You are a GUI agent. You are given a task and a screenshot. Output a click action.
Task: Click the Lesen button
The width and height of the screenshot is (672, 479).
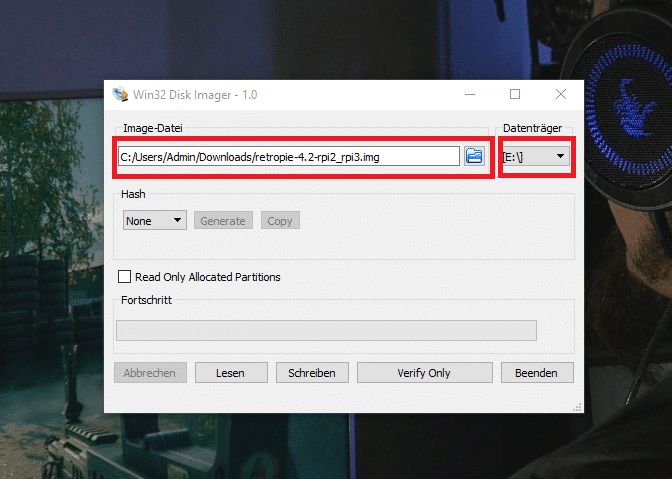[231, 373]
